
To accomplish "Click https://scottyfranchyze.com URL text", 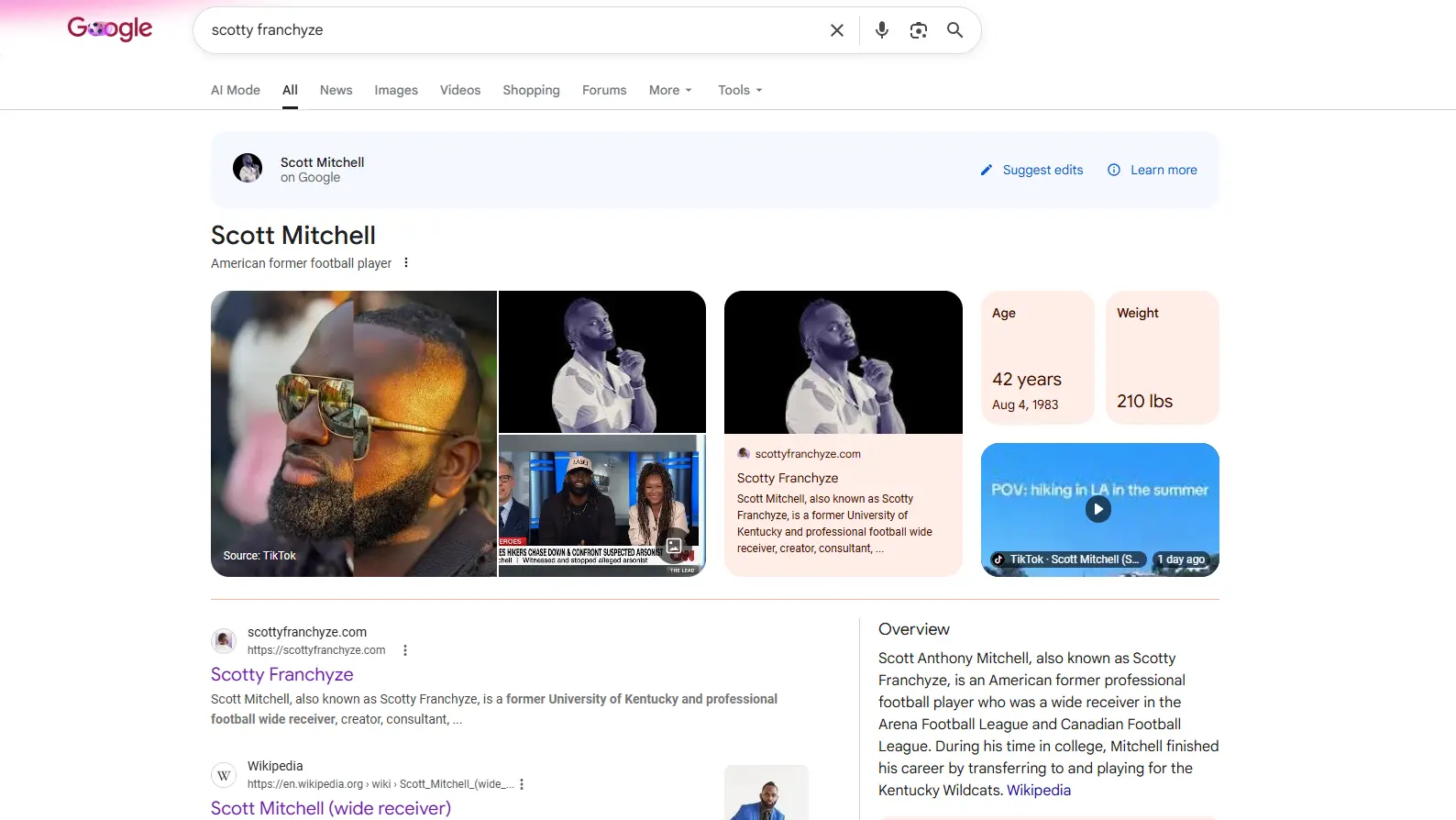I will [x=316, y=650].
